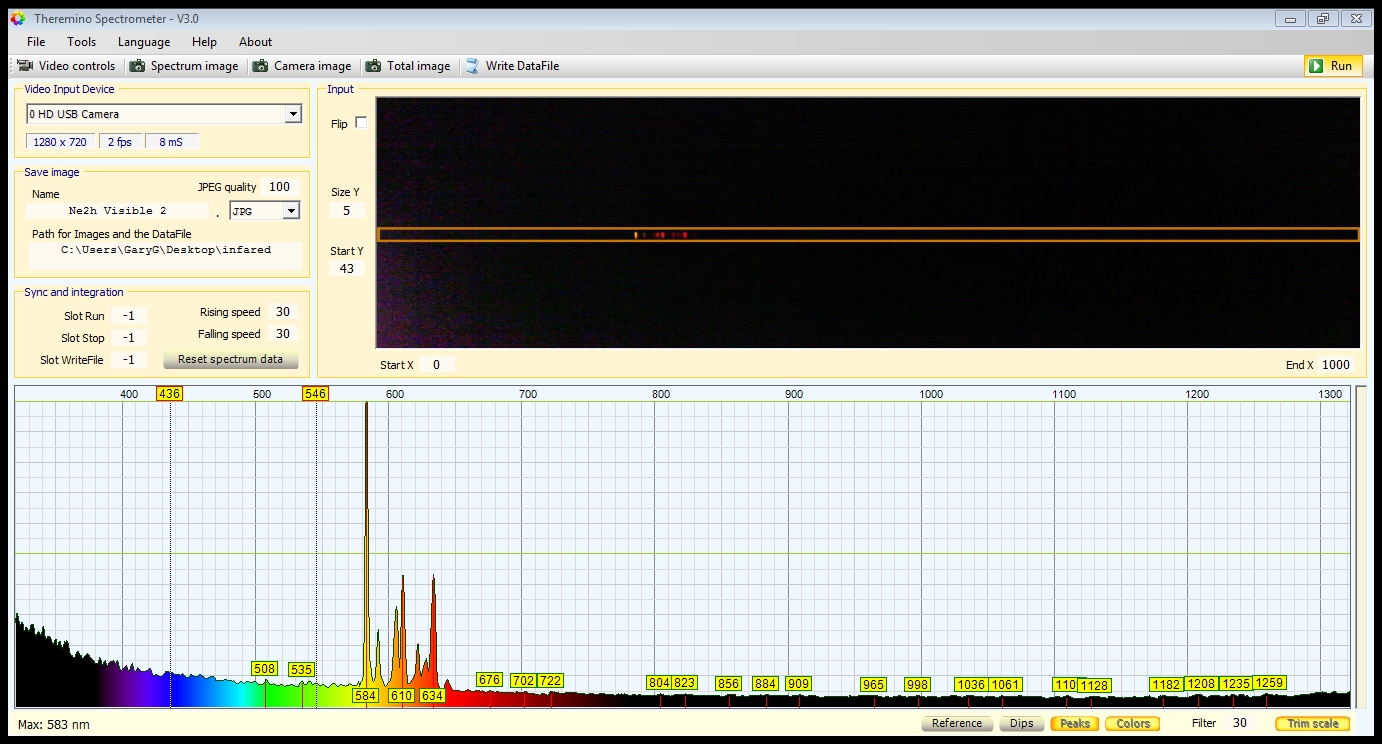
Task: Open the Tools menu
Action: point(82,42)
